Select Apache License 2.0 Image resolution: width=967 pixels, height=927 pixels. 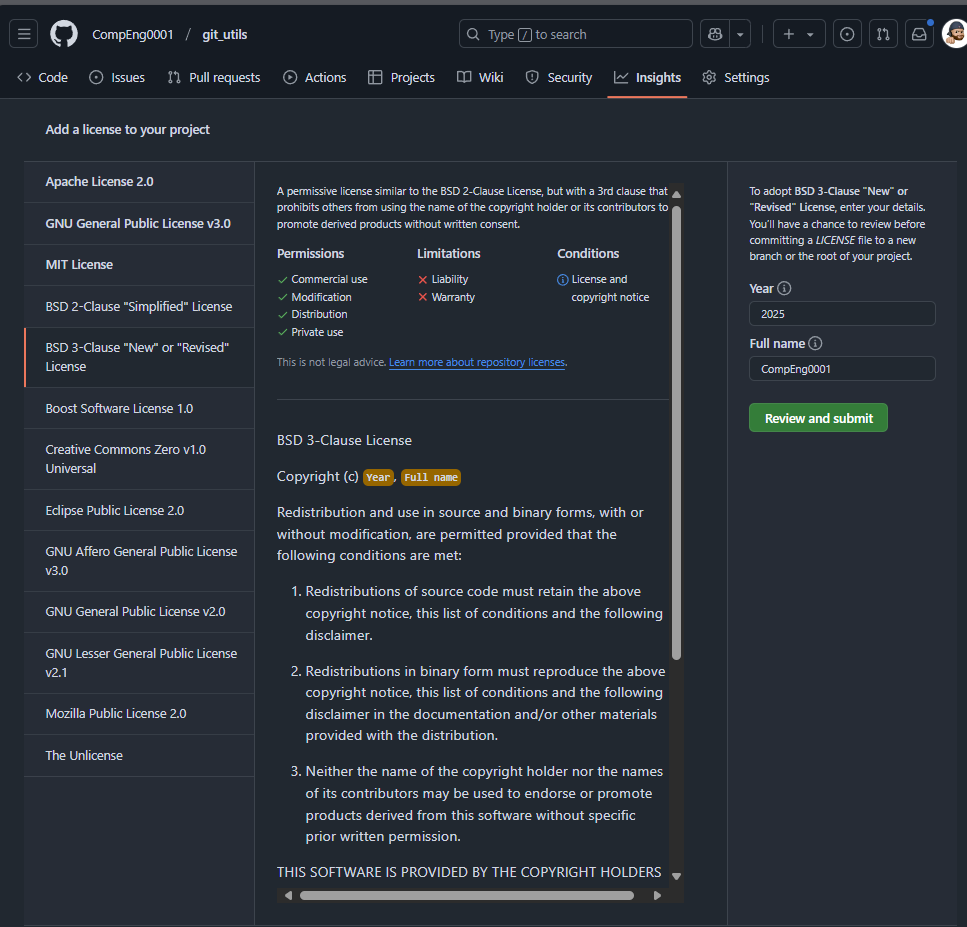139,182
